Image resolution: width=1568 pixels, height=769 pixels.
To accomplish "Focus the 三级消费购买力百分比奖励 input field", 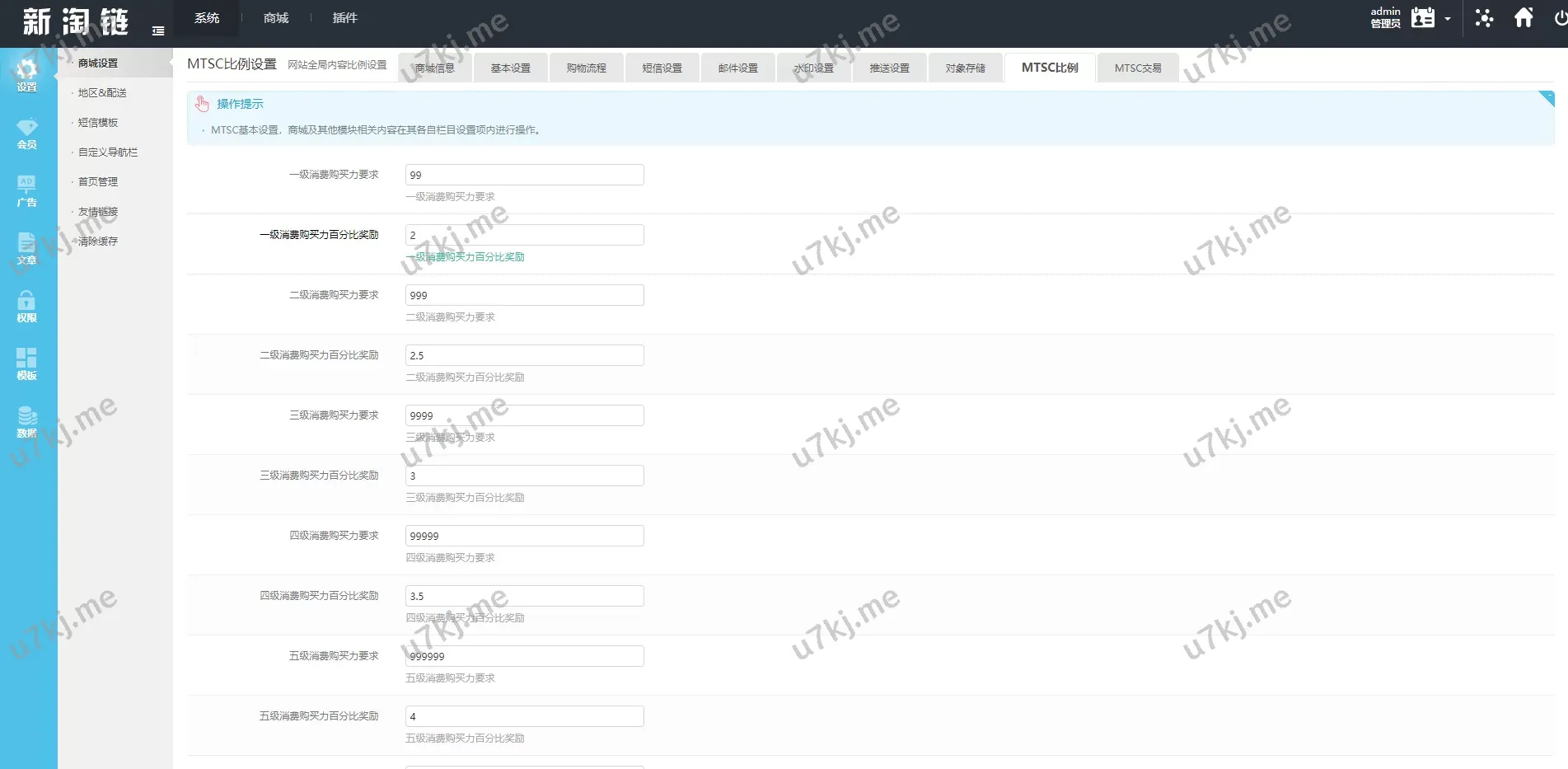I will tap(524, 476).
